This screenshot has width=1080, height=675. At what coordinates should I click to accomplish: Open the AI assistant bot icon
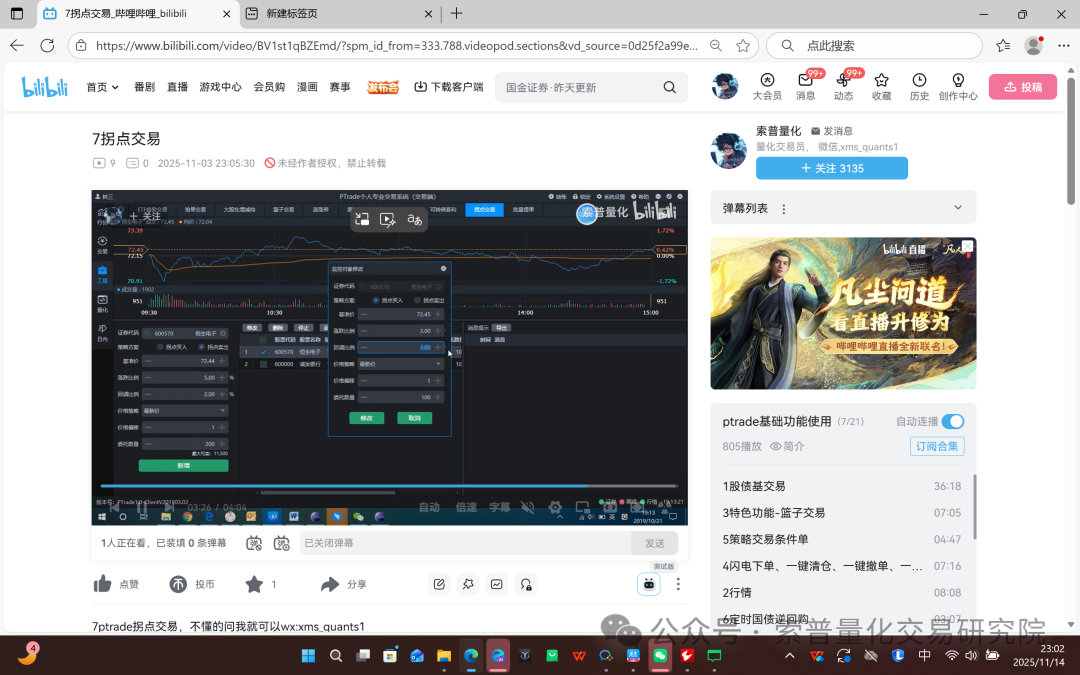[649, 584]
